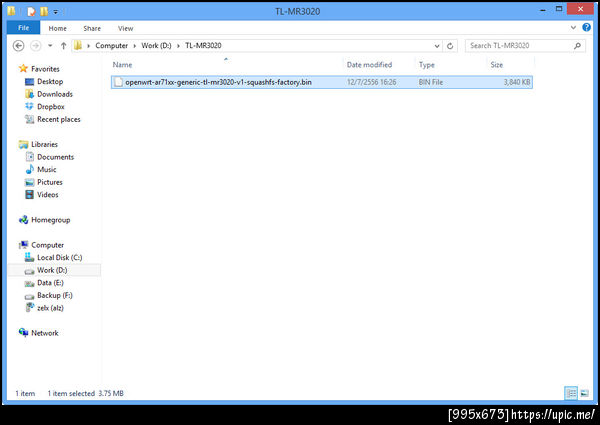
Task: Minimize the TL-MR3020 window
Action: tap(543, 10)
